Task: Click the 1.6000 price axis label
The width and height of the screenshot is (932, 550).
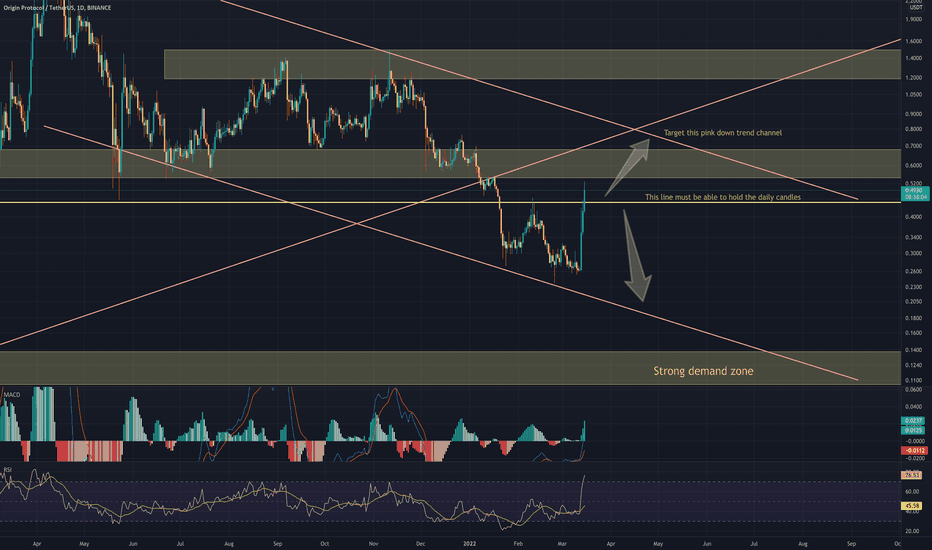Action: (914, 41)
